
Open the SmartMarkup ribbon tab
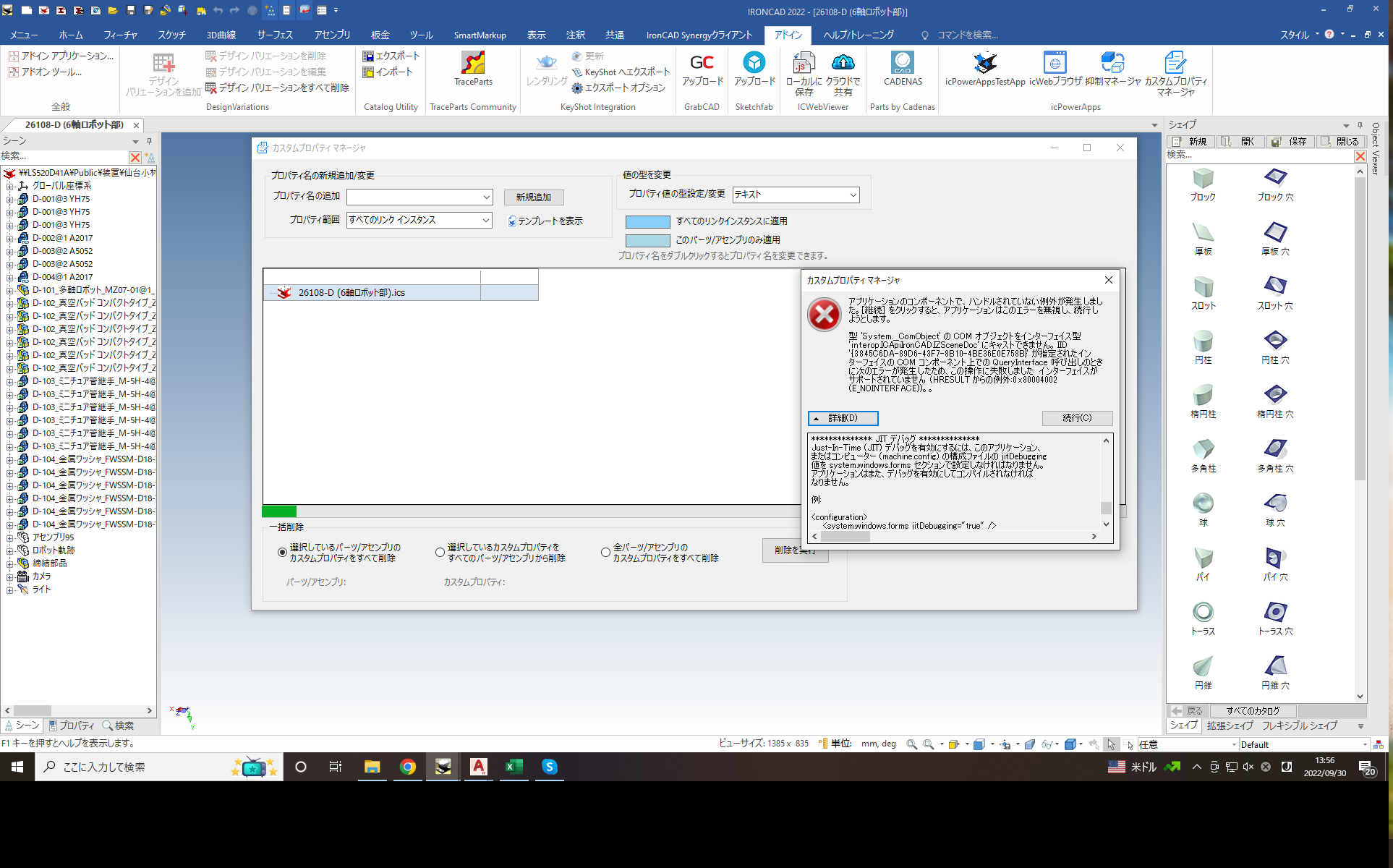click(480, 35)
